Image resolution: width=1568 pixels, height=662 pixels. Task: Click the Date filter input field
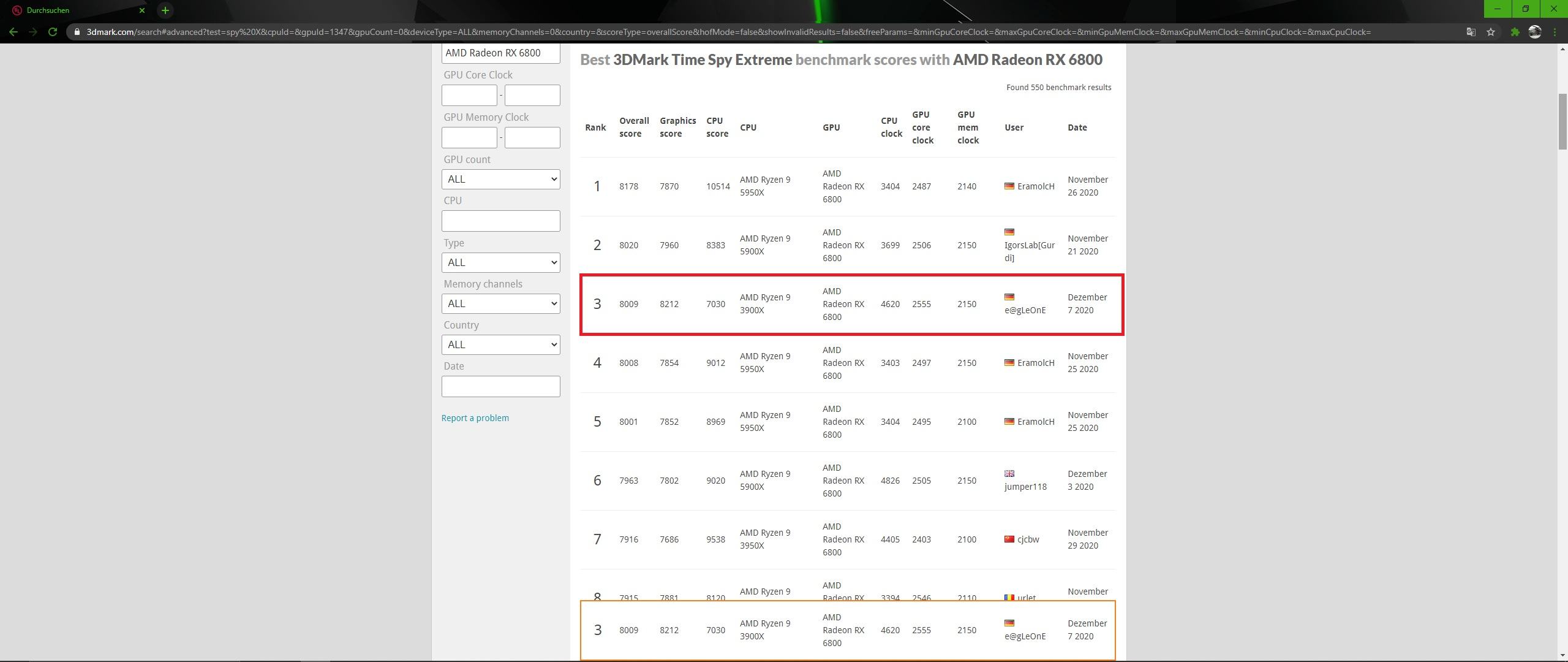[500, 386]
